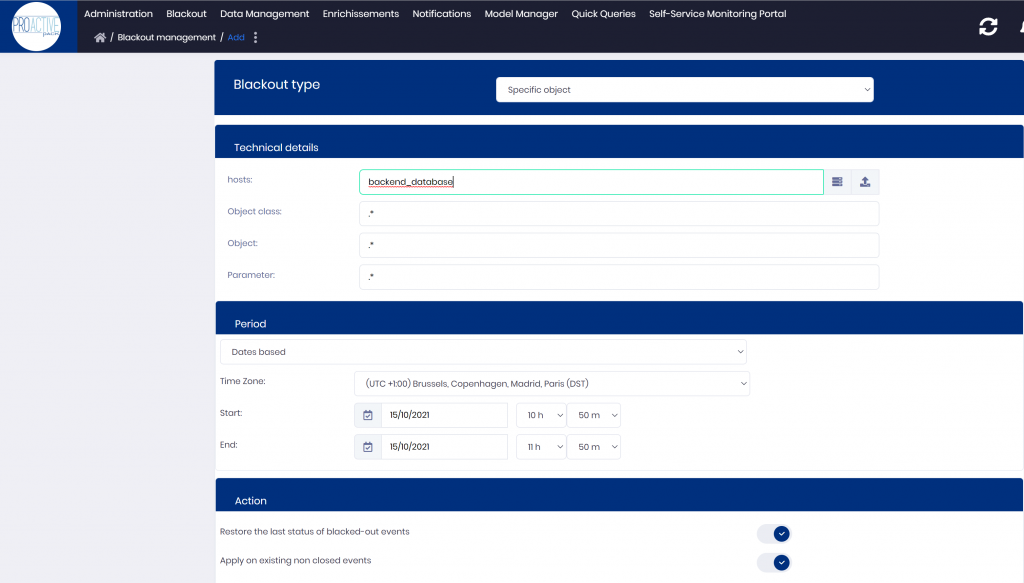The height and width of the screenshot is (583, 1024).
Task: Click the Technical details section header
Action: click(619, 142)
